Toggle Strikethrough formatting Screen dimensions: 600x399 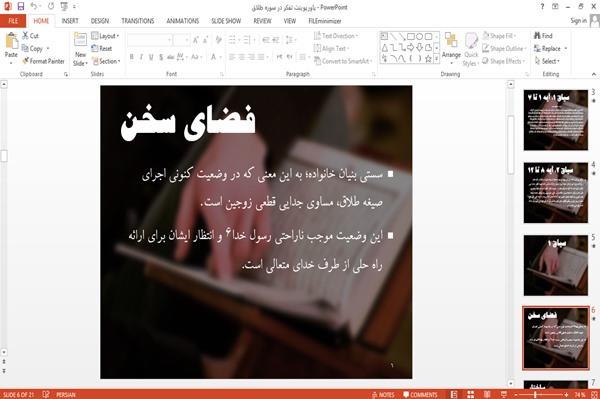170,57
